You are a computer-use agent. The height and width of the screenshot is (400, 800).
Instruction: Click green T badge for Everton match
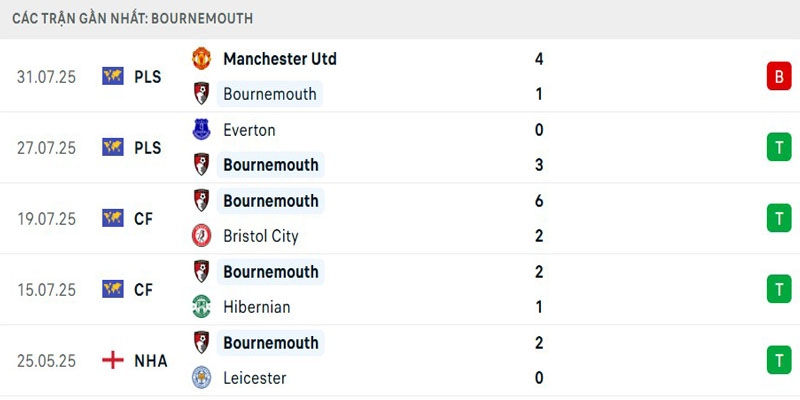[x=779, y=147]
